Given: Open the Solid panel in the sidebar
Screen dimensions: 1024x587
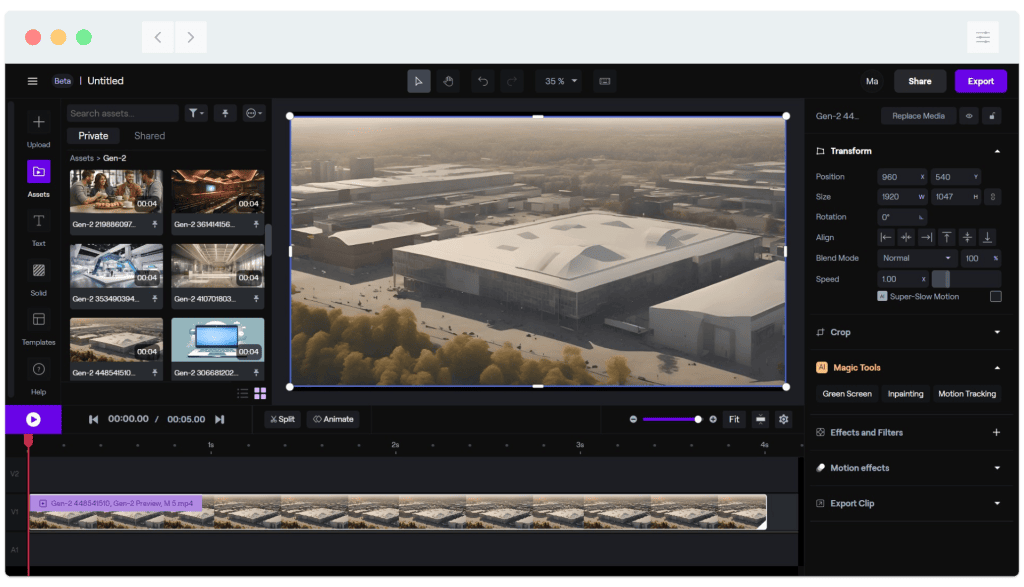Looking at the screenshot, I should 38,271.
